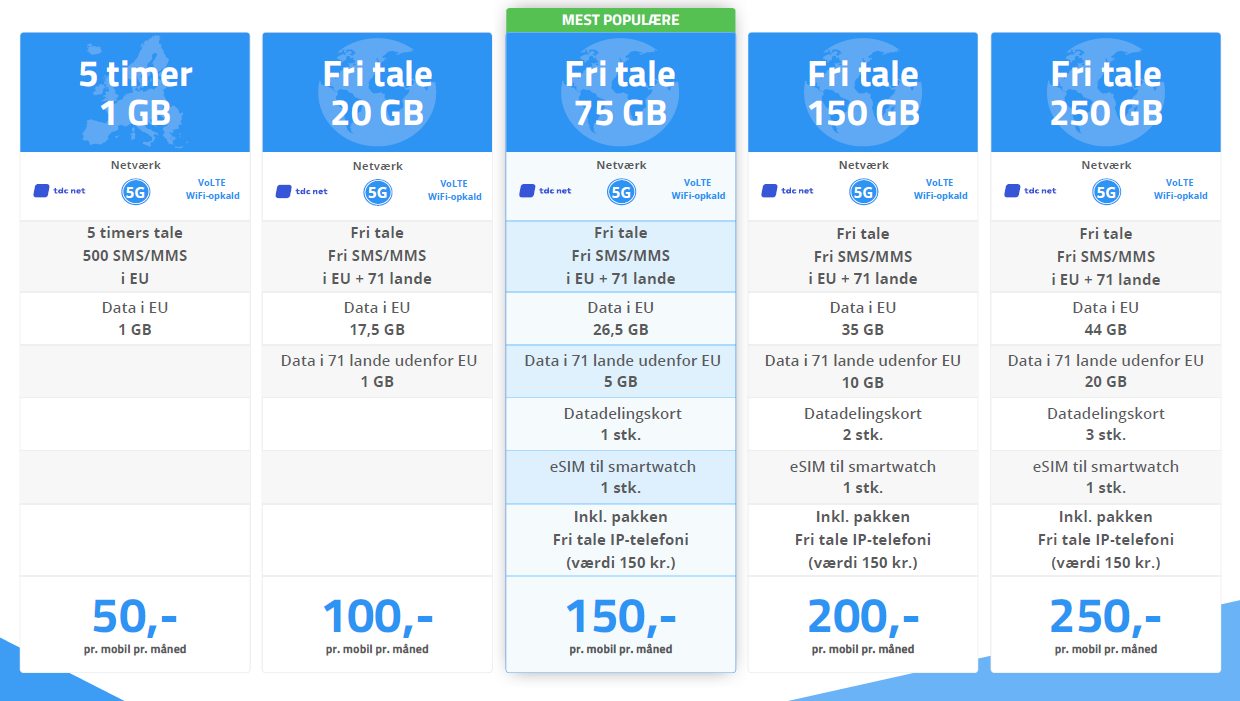Click the 5G icon in the 5 timer 1 GB plan
The height and width of the screenshot is (701, 1240).
coord(135,192)
